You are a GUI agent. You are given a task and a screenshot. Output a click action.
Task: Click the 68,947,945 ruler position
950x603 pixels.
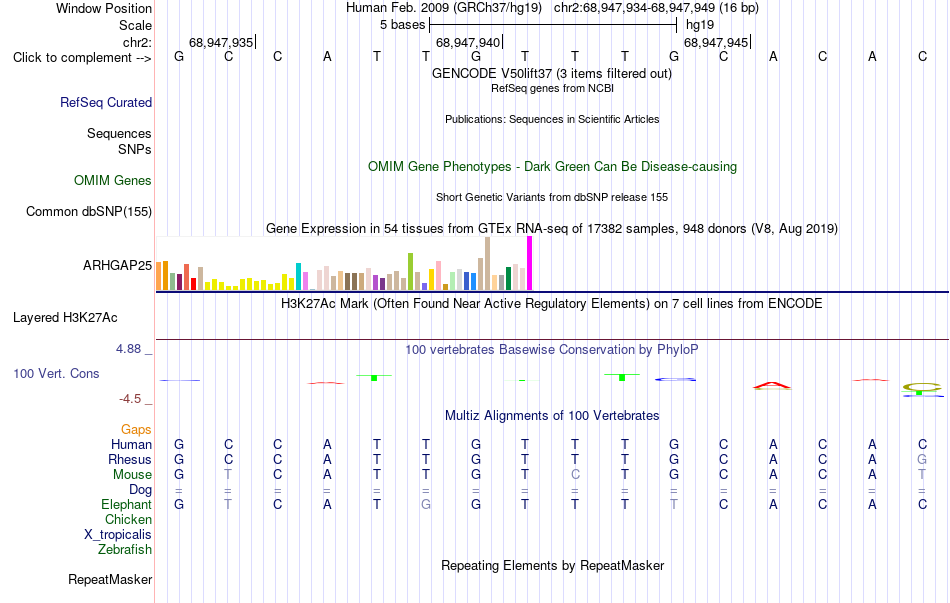coord(716,42)
